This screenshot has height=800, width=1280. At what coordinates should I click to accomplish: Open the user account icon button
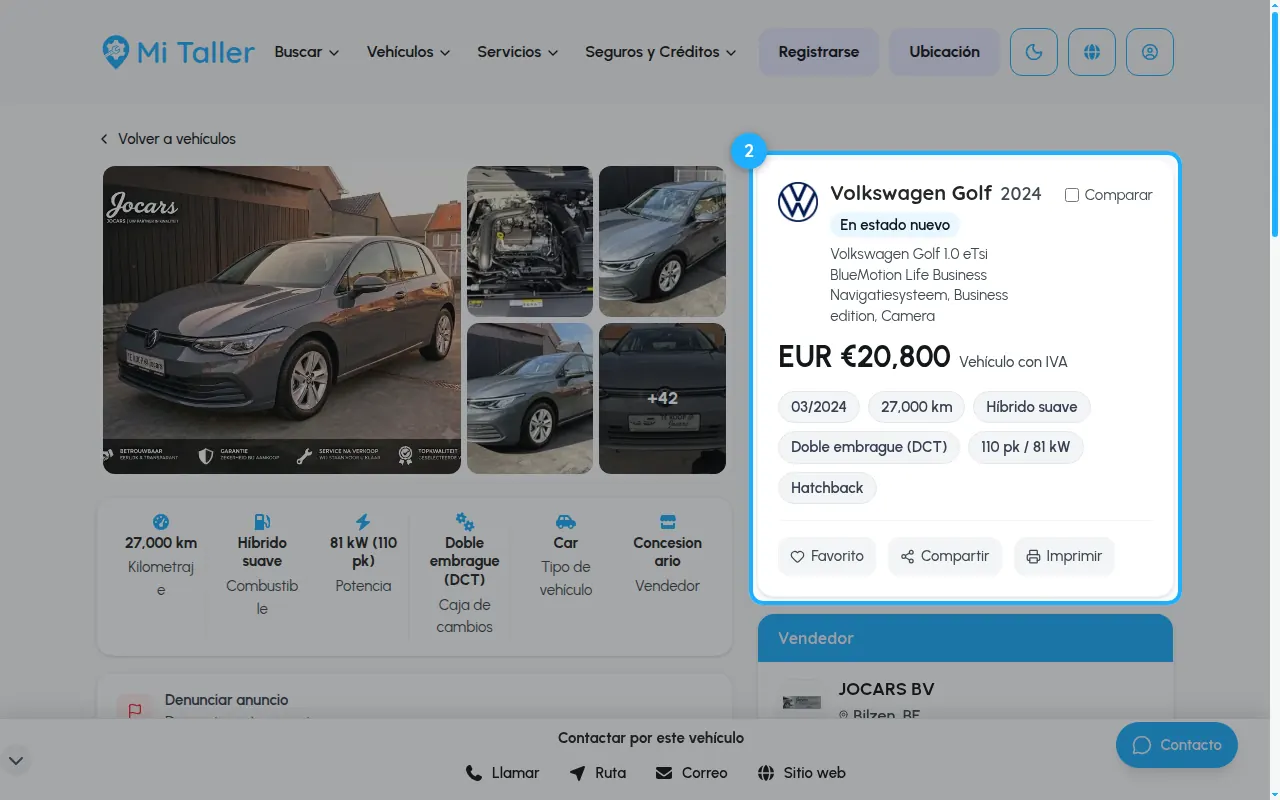[1150, 52]
